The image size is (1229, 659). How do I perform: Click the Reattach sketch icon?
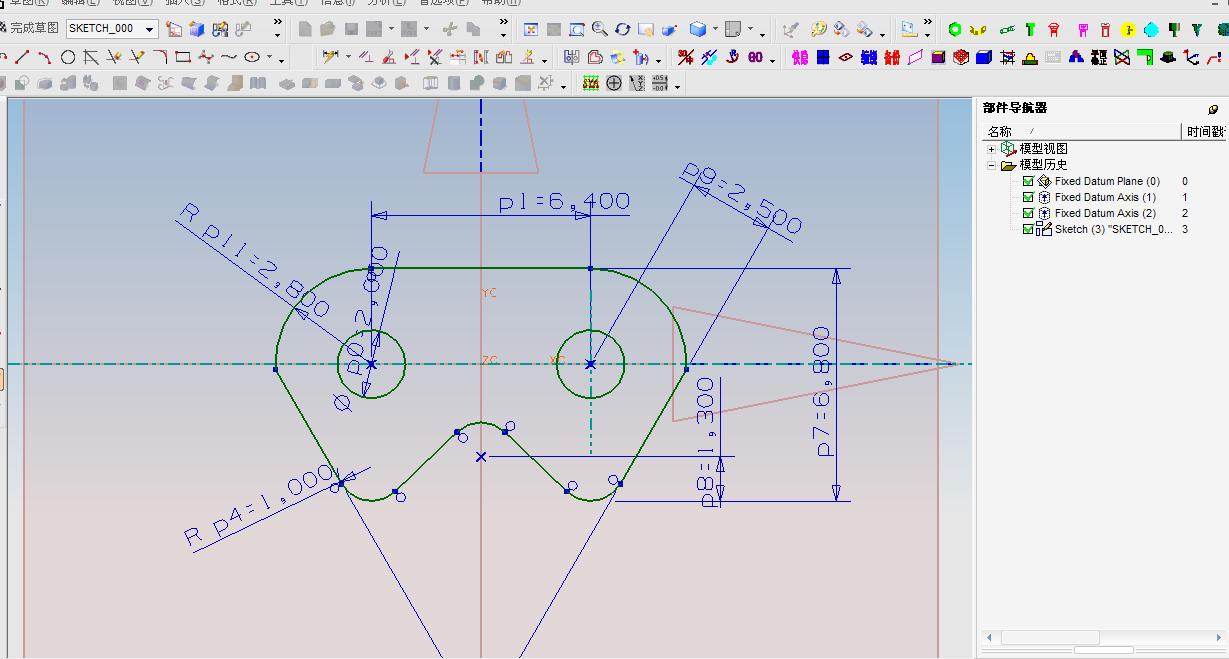tap(221, 29)
